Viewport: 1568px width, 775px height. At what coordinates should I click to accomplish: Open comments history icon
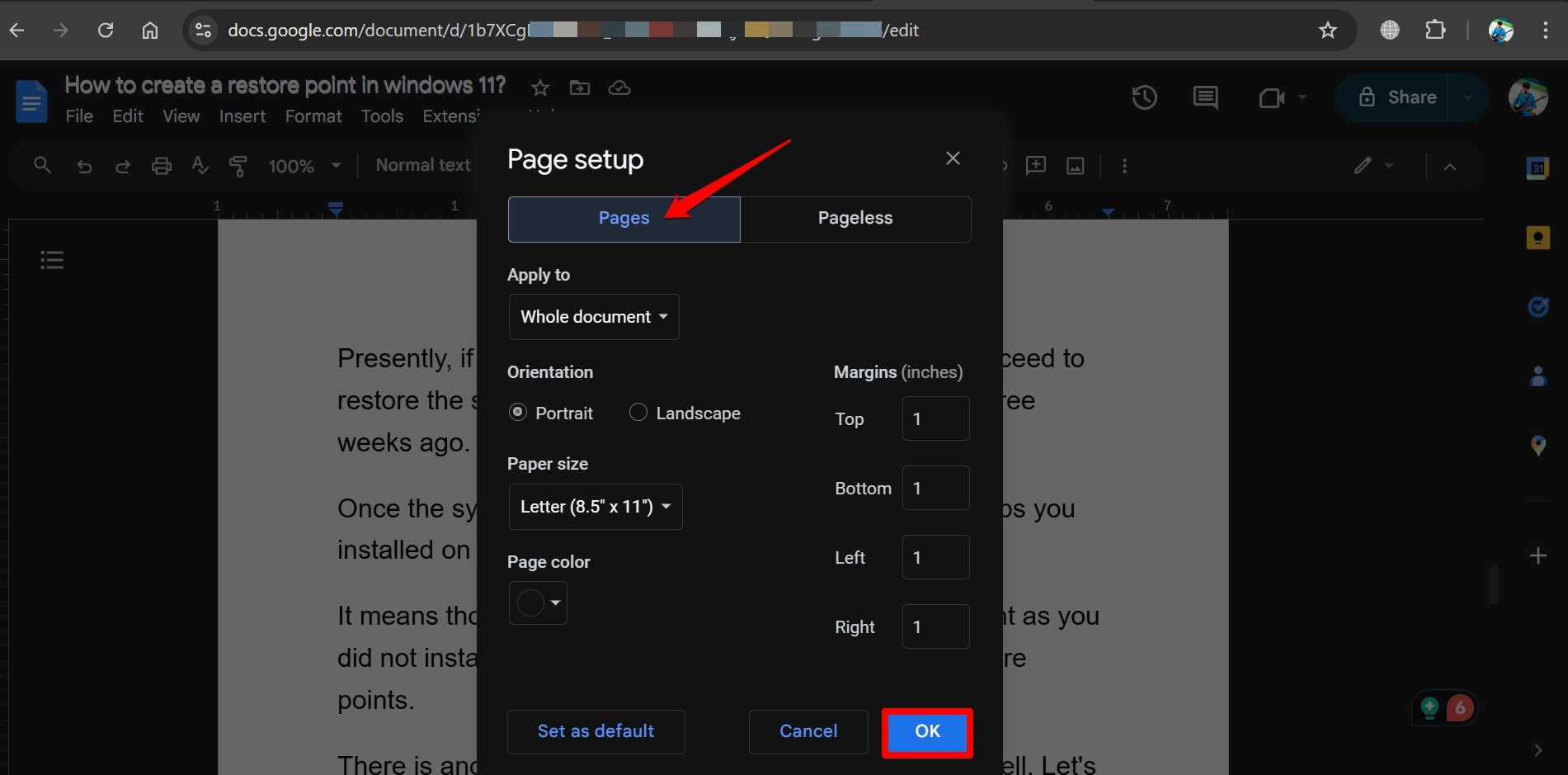1205,97
